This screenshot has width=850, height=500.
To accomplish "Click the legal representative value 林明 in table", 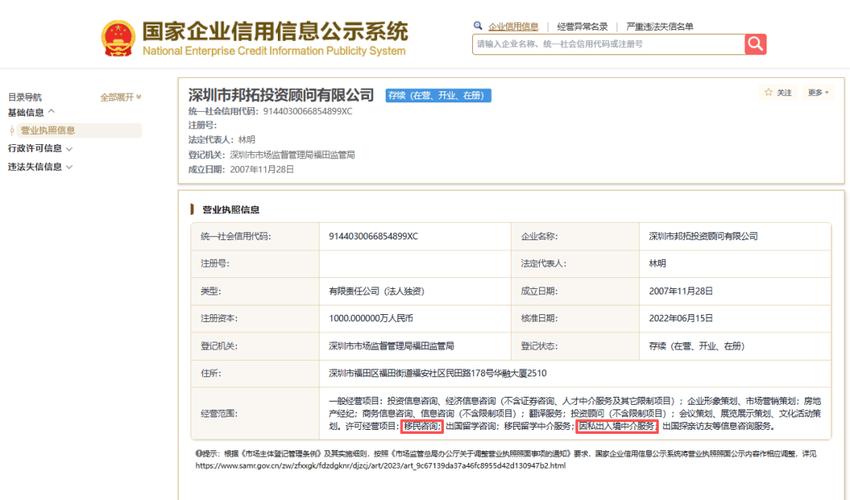I will coord(657,264).
